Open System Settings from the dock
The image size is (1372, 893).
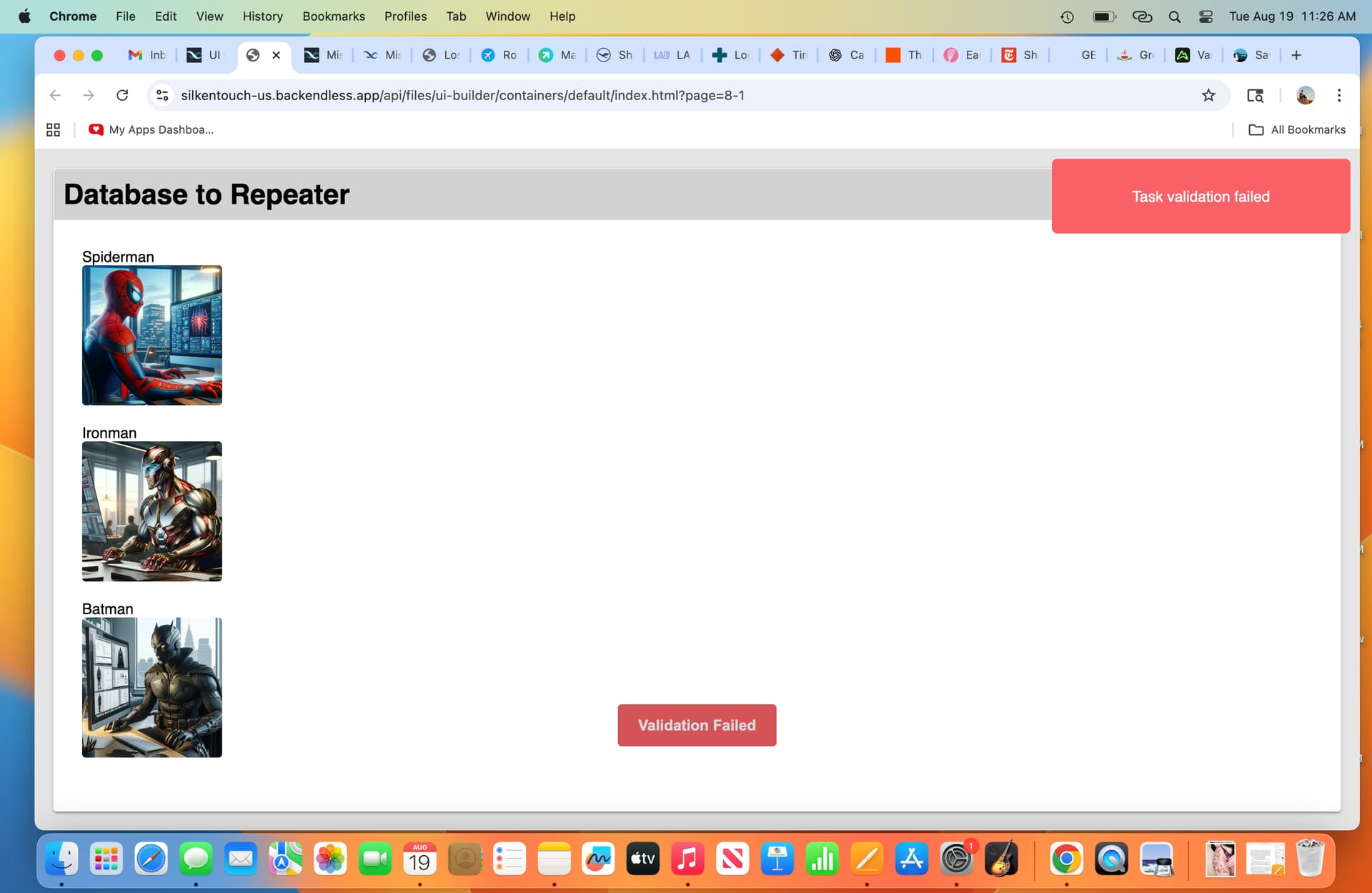(x=956, y=859)
